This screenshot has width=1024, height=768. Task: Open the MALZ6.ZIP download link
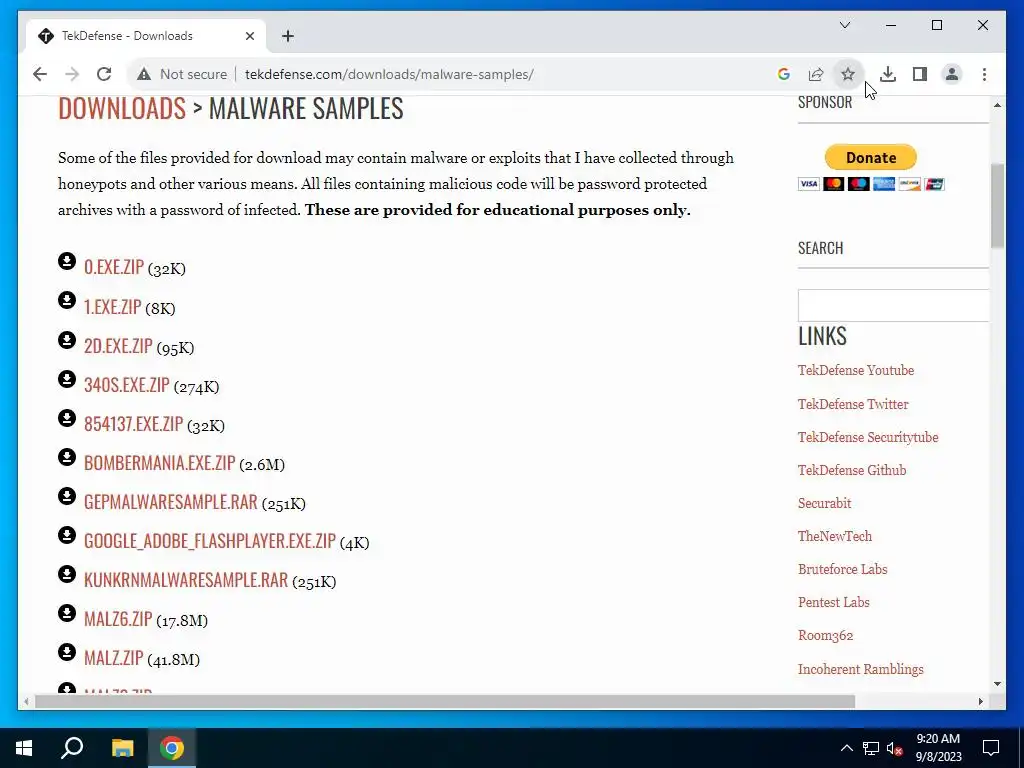[x=118, y=618]
